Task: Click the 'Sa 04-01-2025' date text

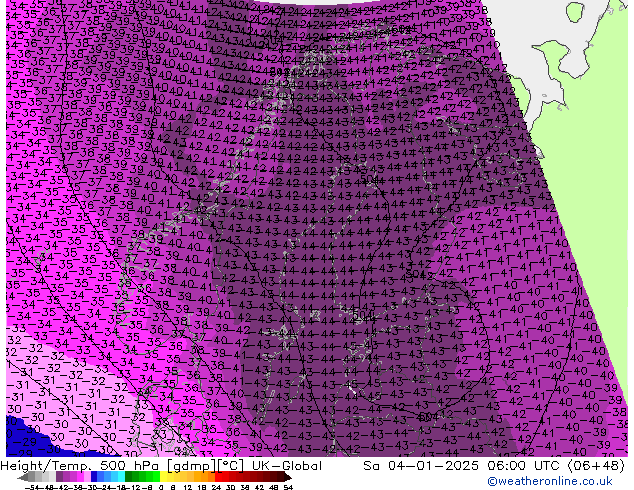Action: 423,466
